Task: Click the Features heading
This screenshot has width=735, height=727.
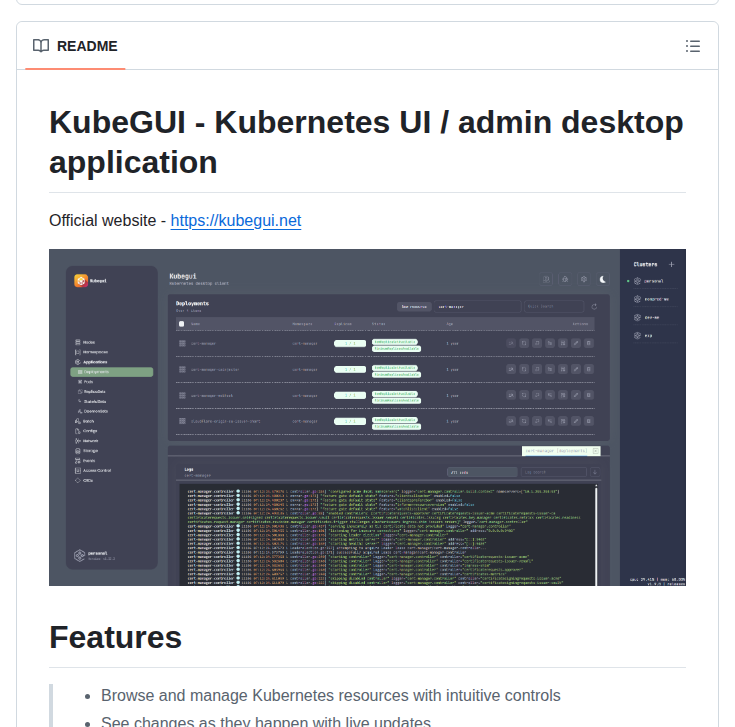Action: pos(115,637)
